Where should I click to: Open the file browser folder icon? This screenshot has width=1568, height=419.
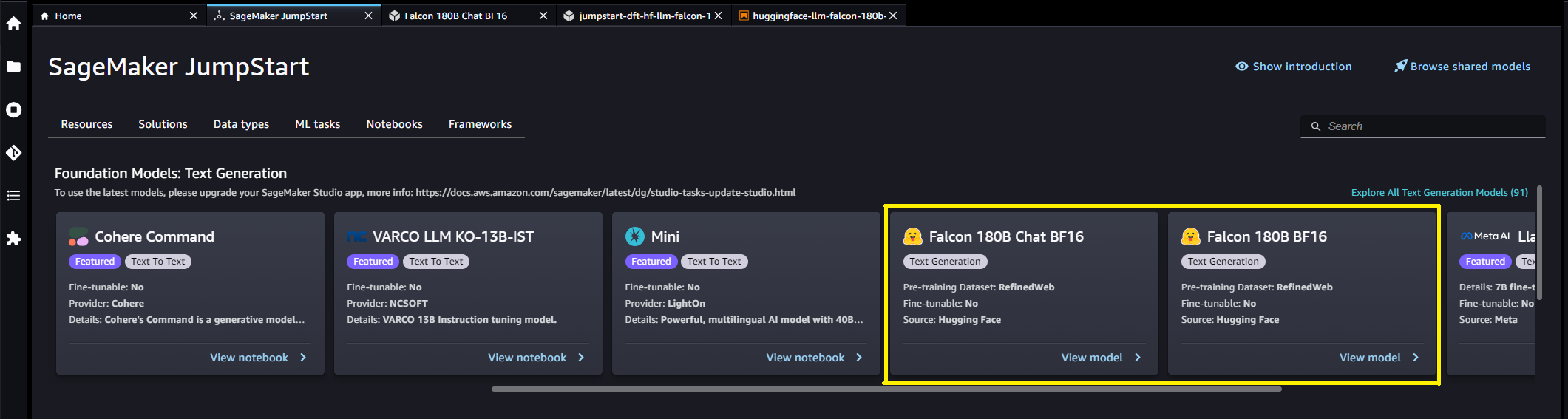[x=13, y=67]
